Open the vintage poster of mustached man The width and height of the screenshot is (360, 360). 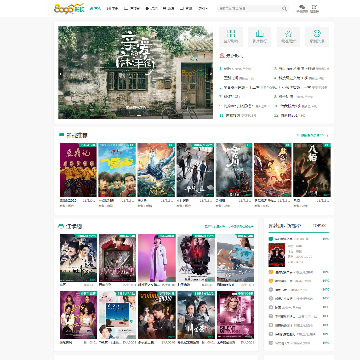pyautogui.click(x=78, y=258)
